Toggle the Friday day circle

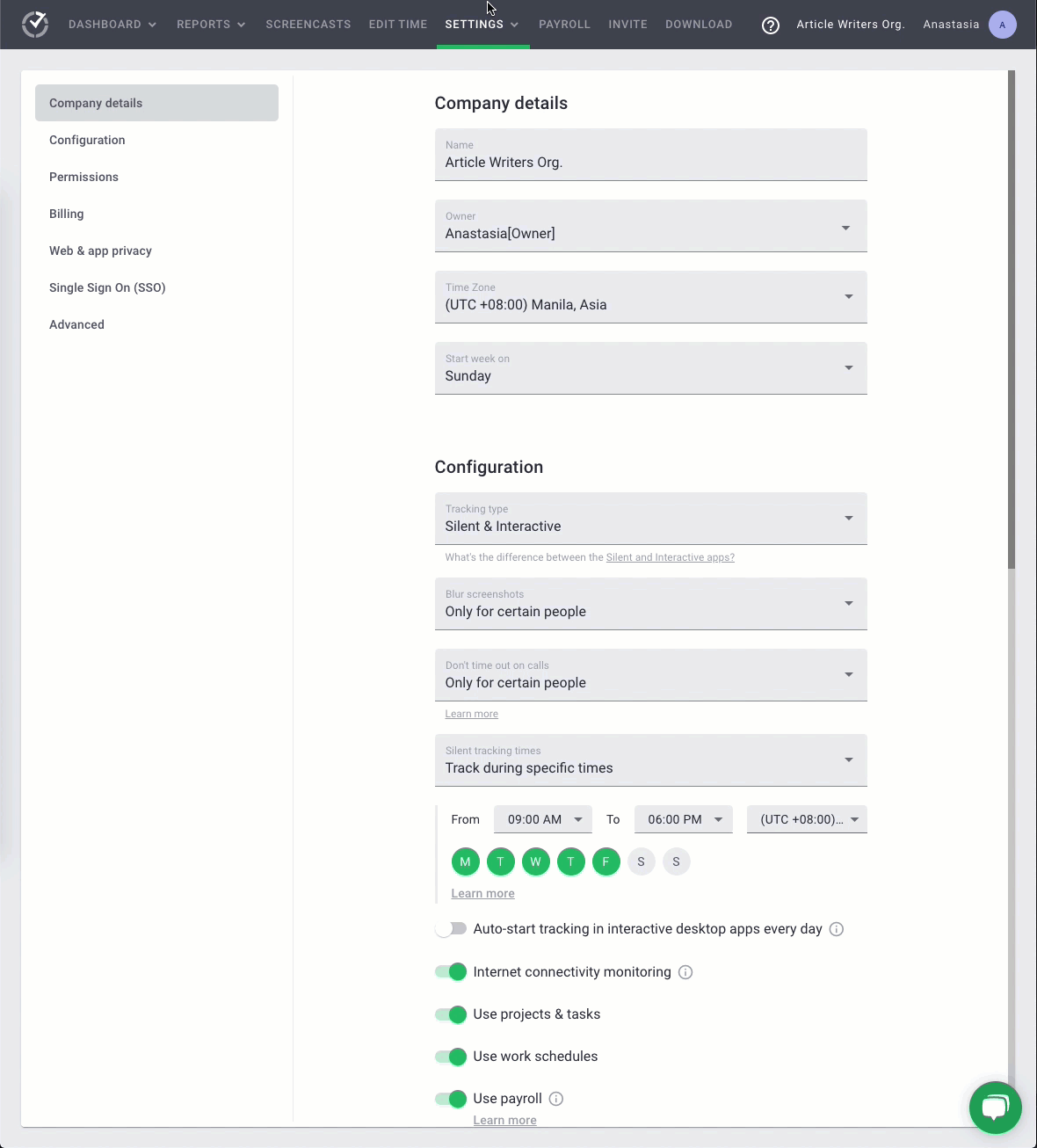pos(606,861)
